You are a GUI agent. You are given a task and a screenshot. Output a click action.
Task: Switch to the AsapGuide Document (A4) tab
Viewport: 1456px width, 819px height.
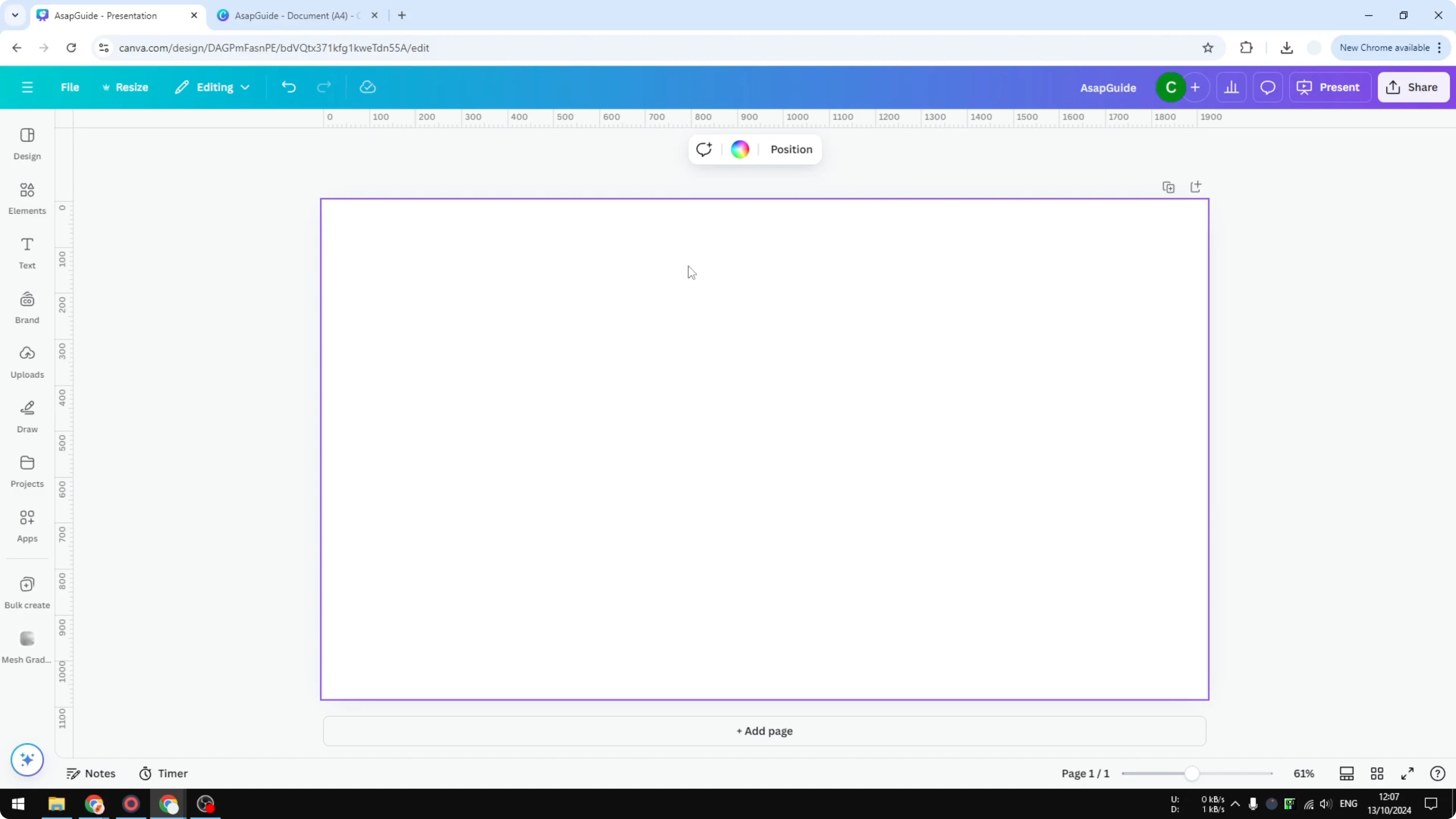click(x=294, y=15)
